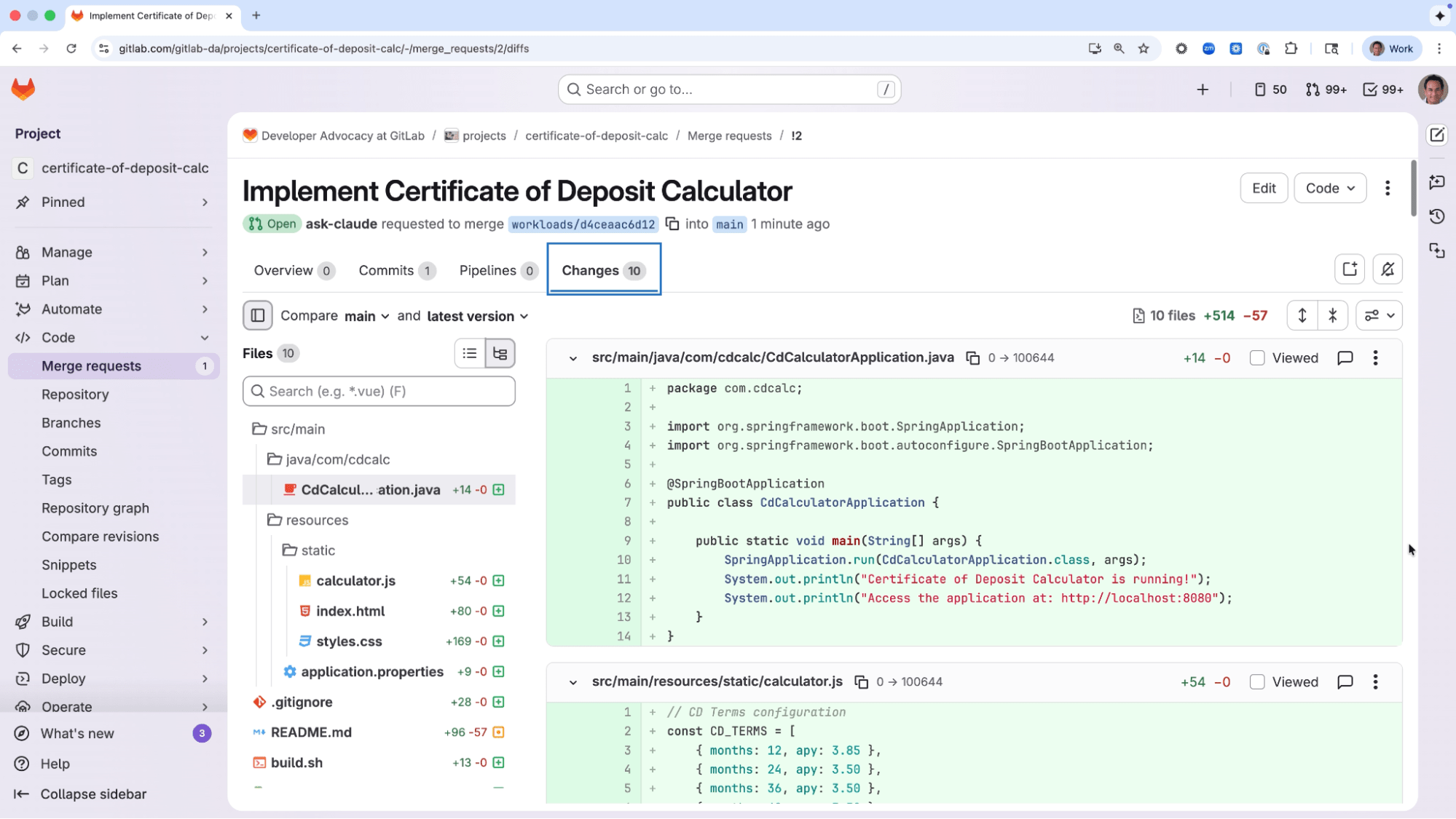Focus the file search input field
The width and height of the screenshot is (1456, 819).
point(379,392)
